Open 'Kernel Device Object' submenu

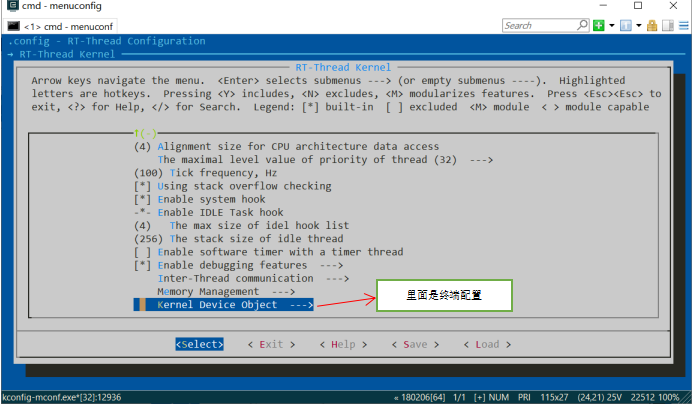pos(224,305)
